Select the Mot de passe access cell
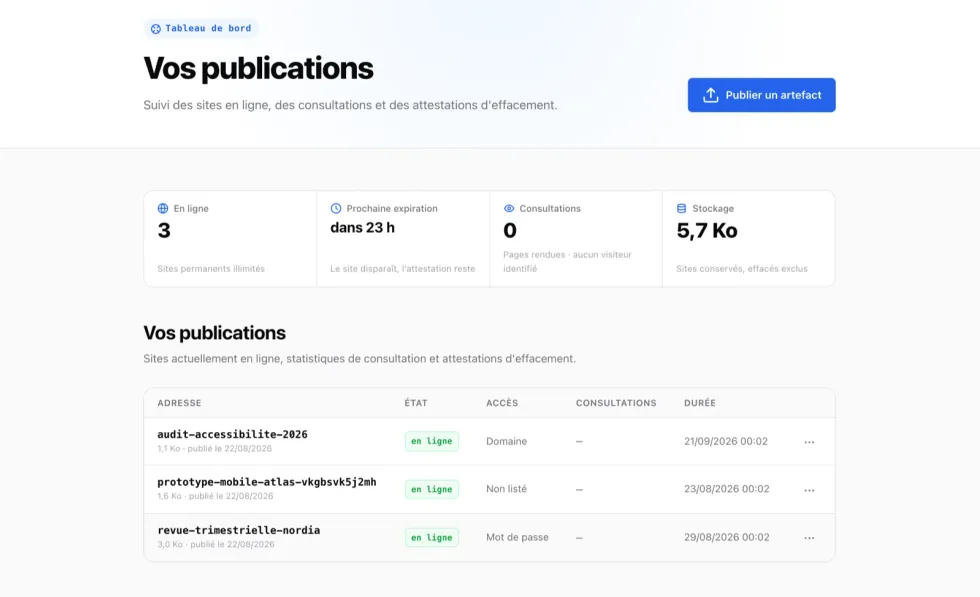The width and height of the screenshot is (980, 597). click(518, 537)
